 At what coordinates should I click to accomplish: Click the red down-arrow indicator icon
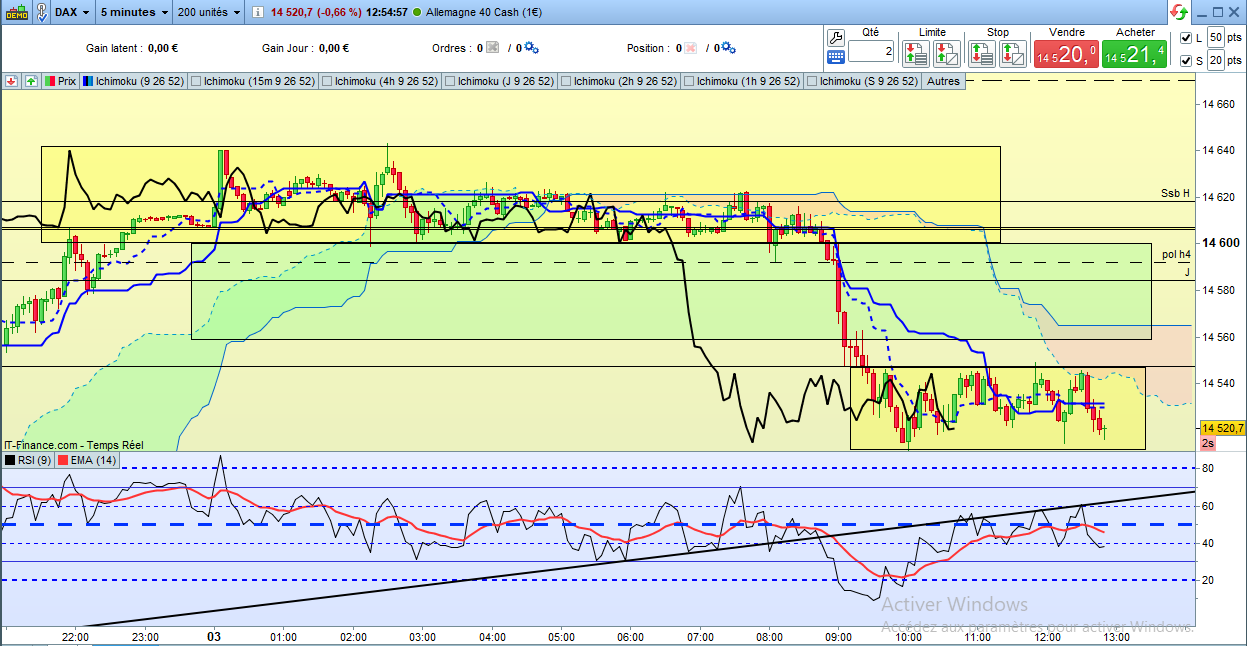coord(11,81)
